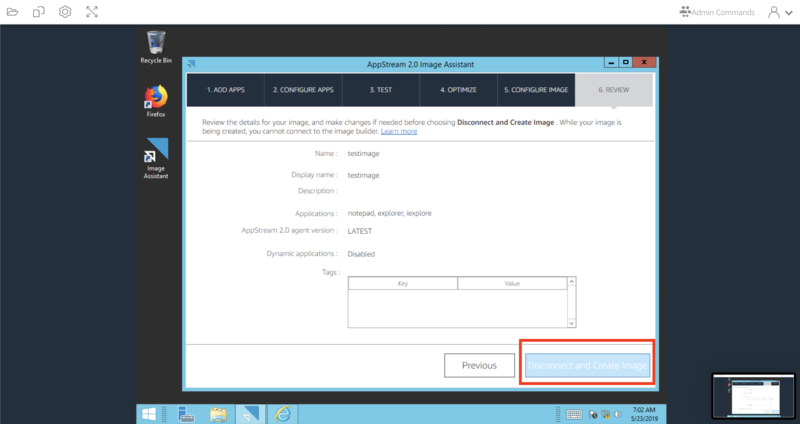Select the agent version value LATEST
Screen dimensions: 800x424
(x=360, y=231)
